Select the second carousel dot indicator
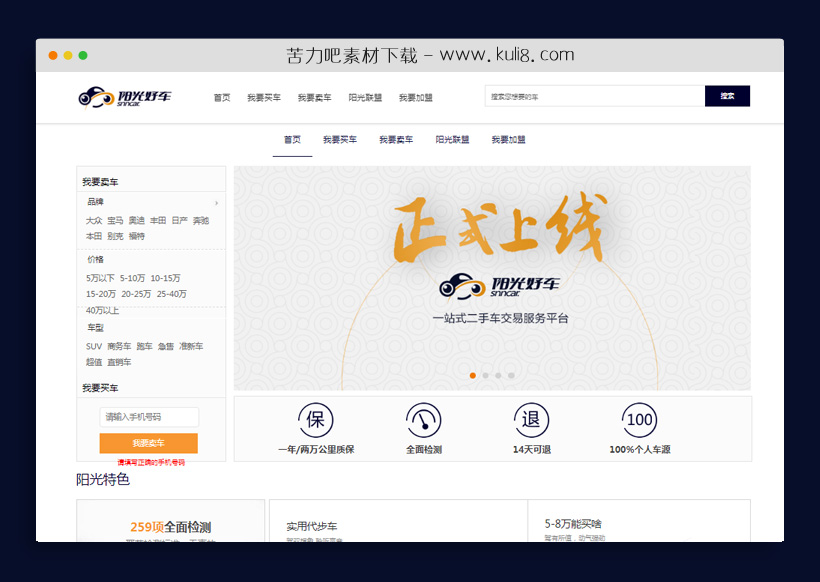 485,375
